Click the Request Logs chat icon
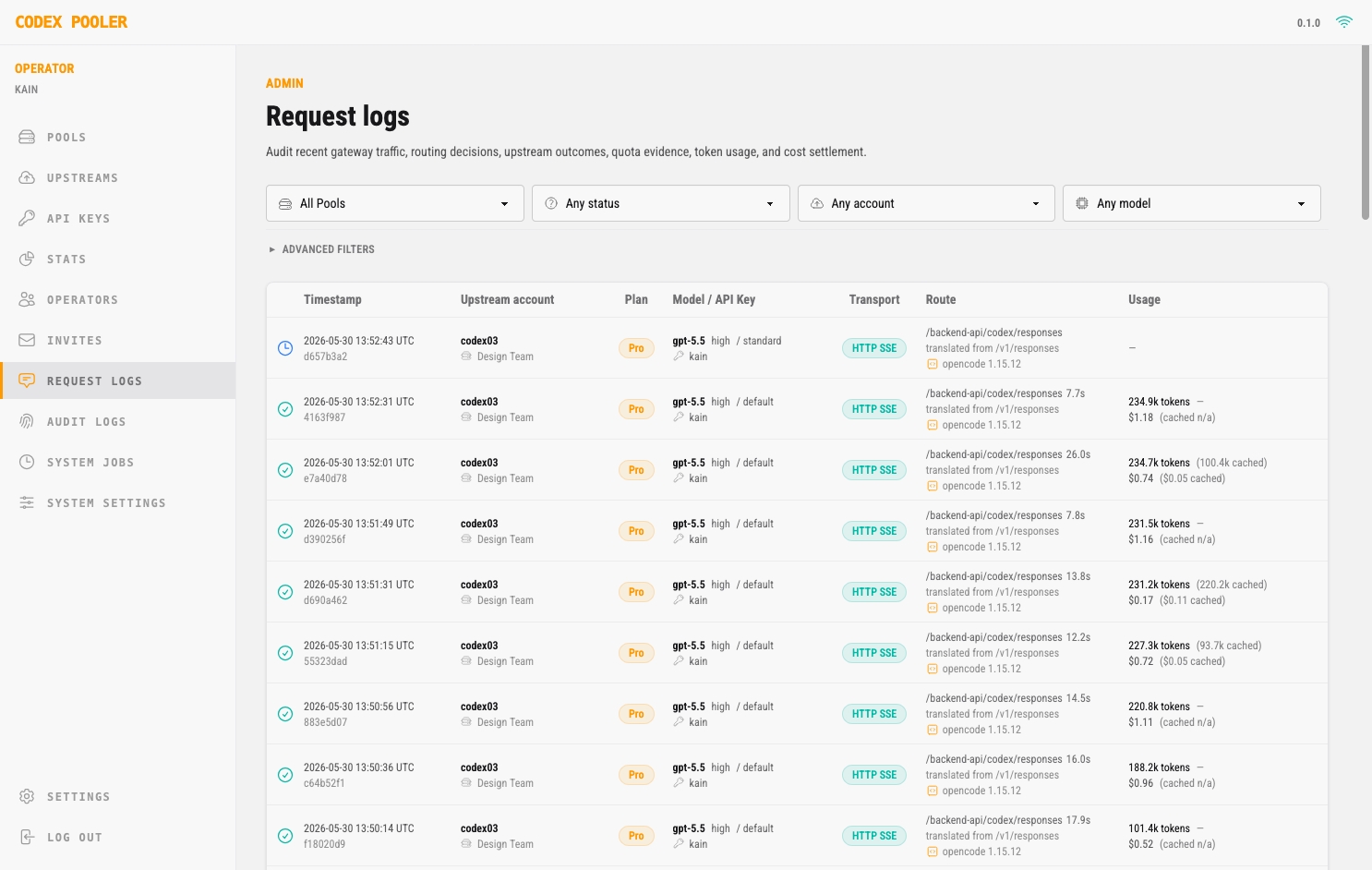This screenshot has width=1372, height=870. (27, 381)
